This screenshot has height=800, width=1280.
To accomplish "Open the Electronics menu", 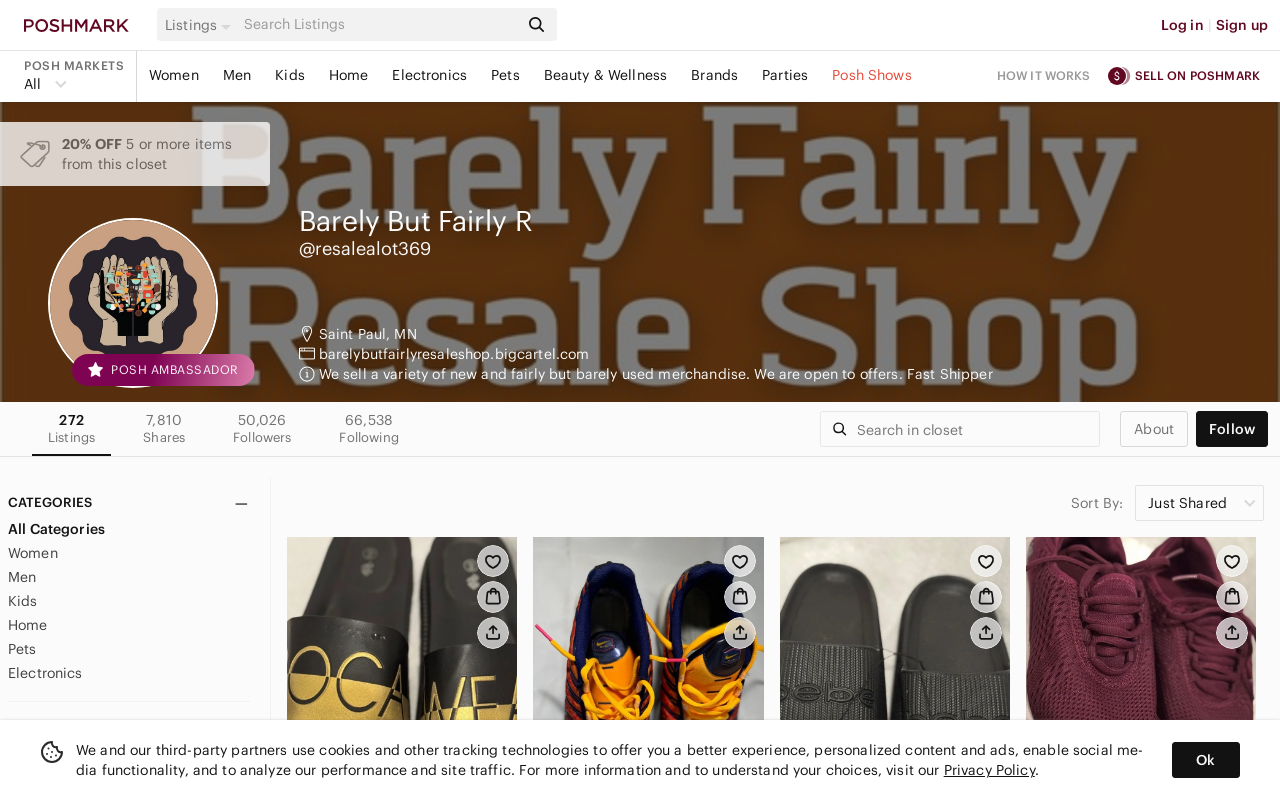I will coord(429,75).
